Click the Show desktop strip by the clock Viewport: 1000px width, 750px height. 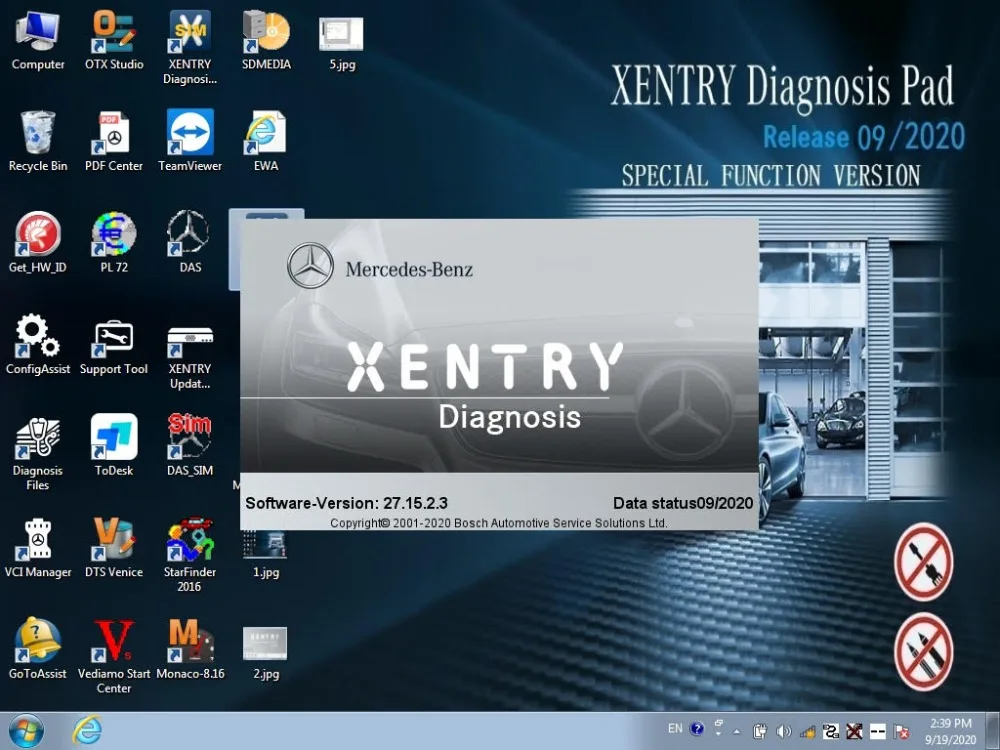994,731
